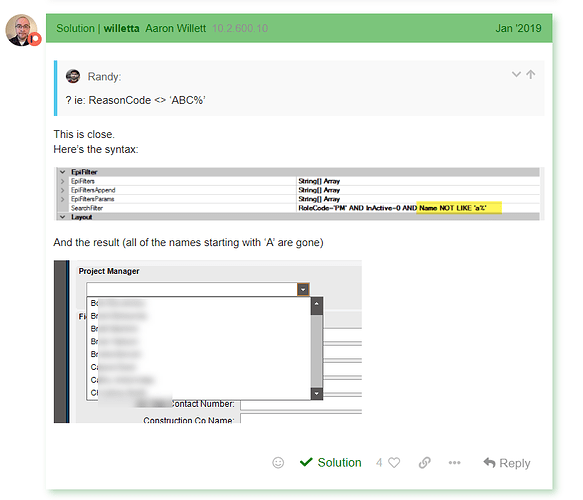Image resolution: width=583 pixels, height=500 pixels.
Task: Show more actions ellipsis menu
Action: 454,462
